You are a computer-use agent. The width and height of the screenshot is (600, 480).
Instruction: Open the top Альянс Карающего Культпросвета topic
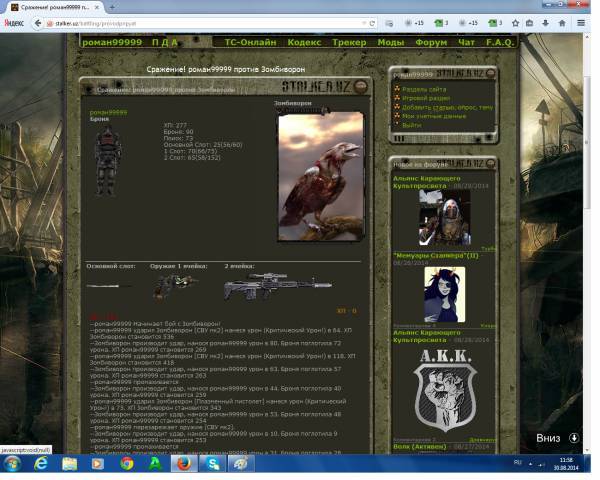427,182
